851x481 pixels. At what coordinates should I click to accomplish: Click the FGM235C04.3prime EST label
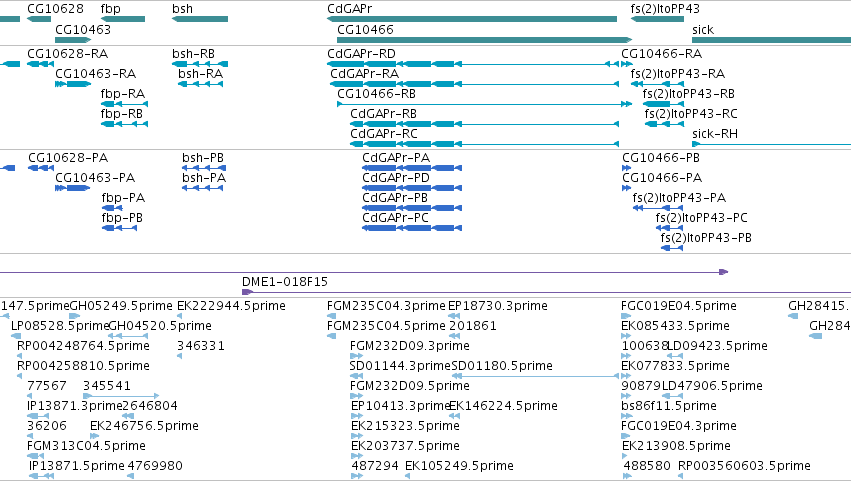[x=386, y=306]
